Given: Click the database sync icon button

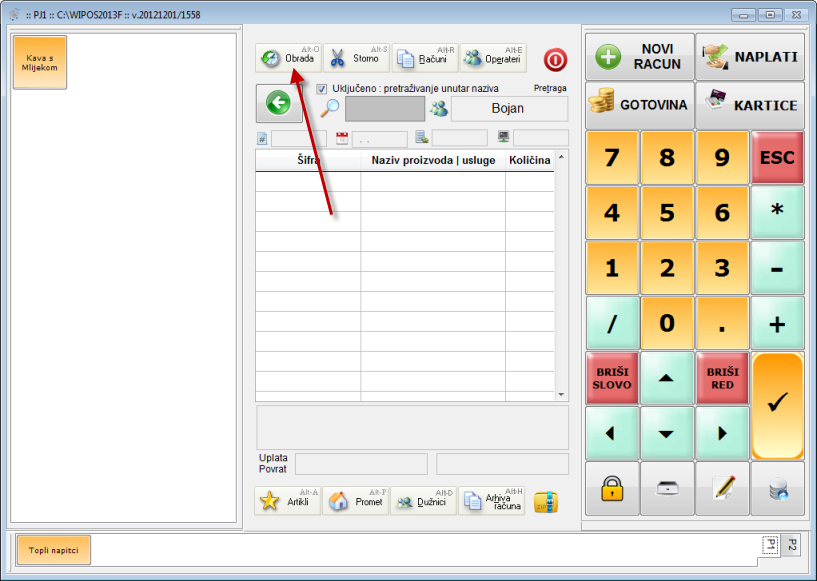Looking at the screenshot, I should [x=777, y=488].
